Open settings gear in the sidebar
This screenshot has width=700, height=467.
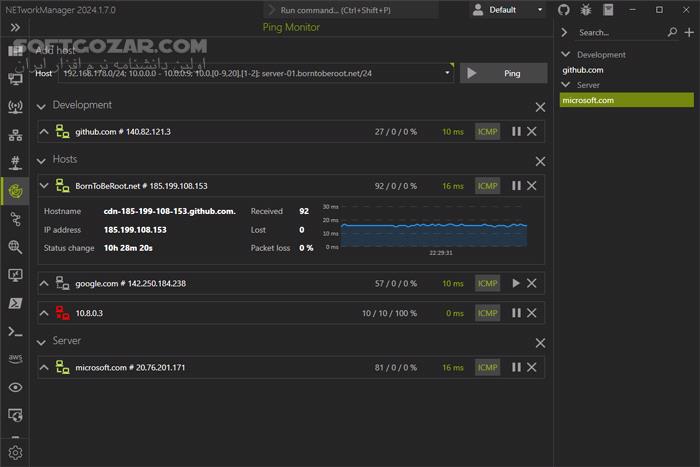[x=15, y=452]
